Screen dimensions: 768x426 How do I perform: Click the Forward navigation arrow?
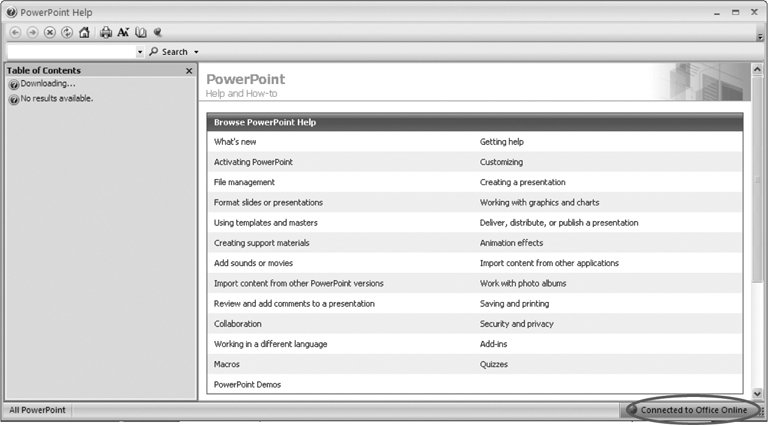32,32
